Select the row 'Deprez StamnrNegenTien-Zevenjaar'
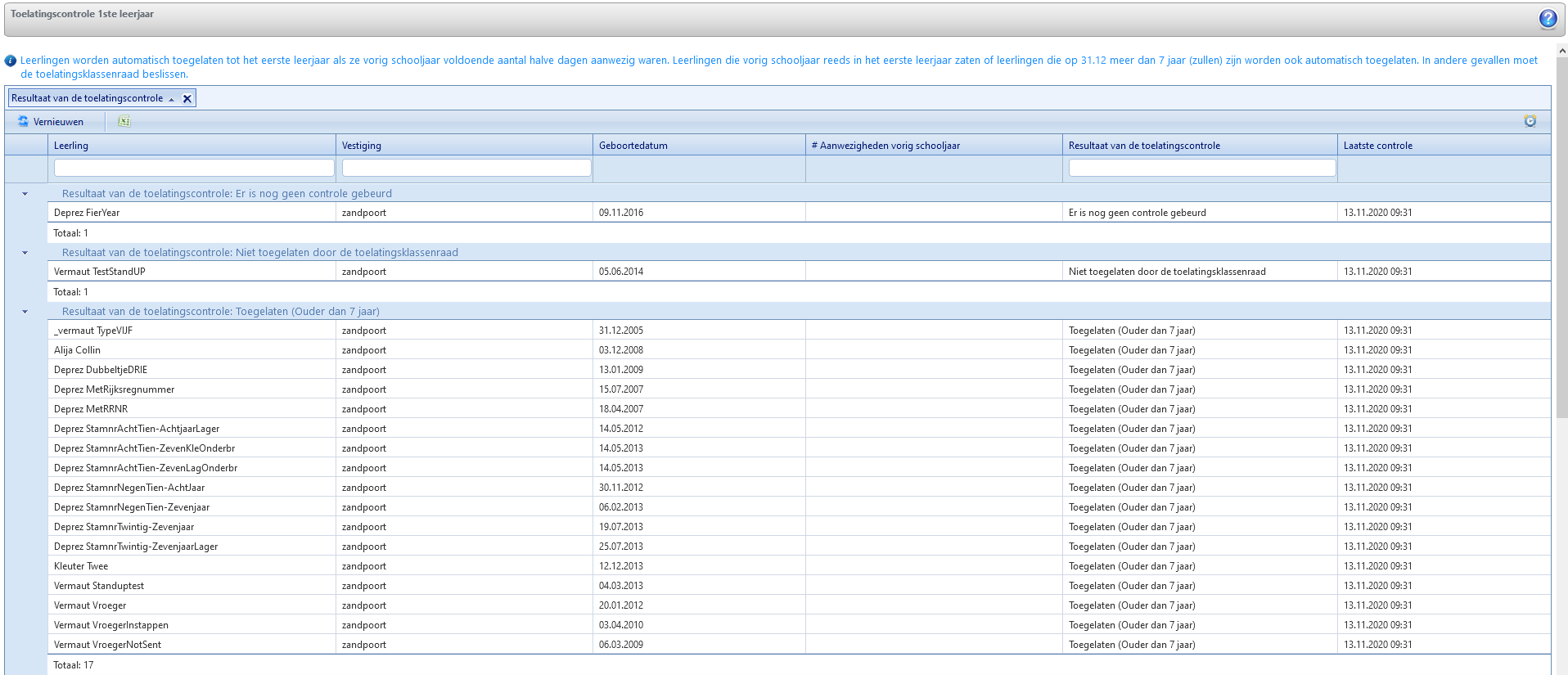The width and height of the screenshot is (1568, 675). point(799,507)
